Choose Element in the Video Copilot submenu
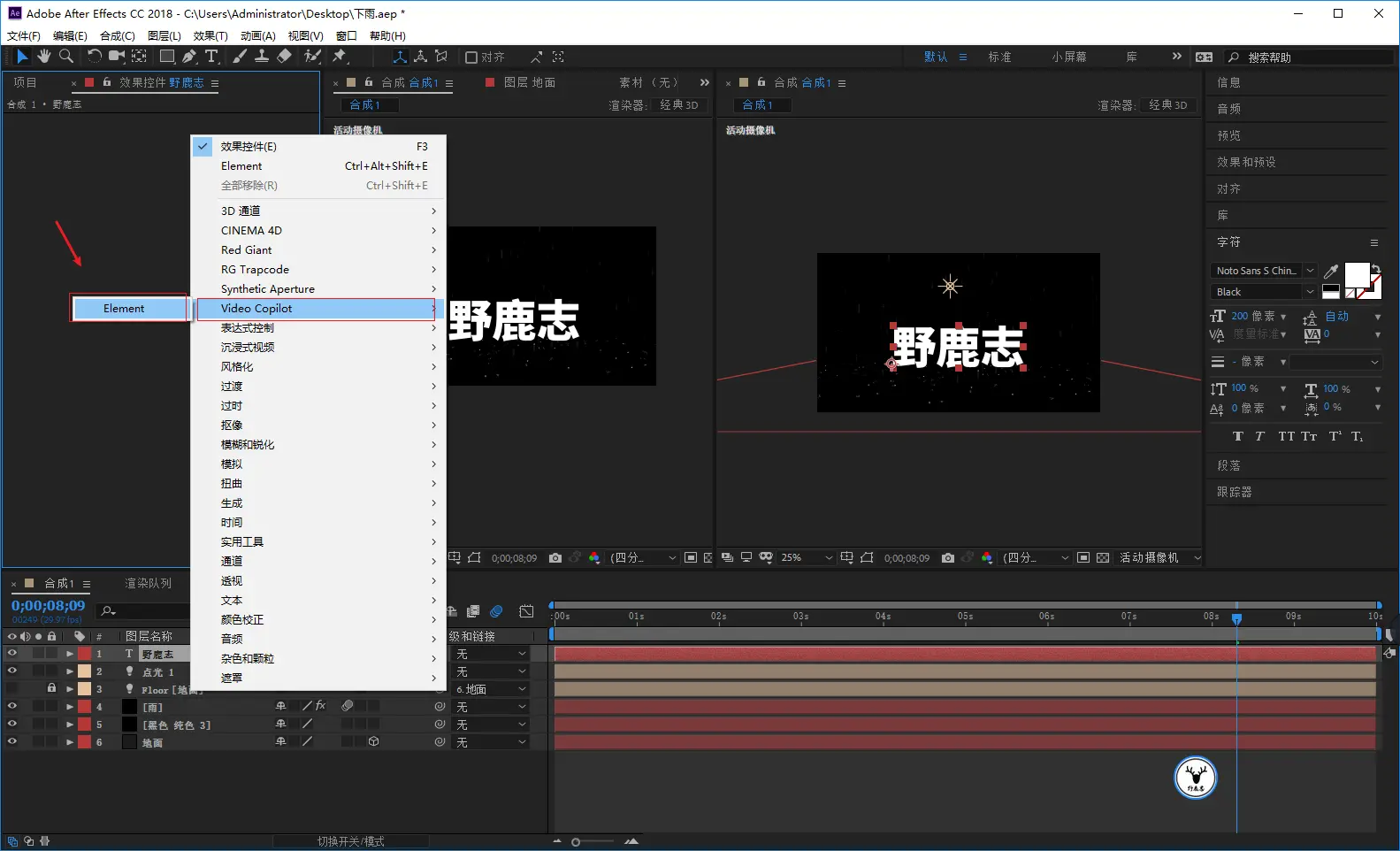The height and width of the screenshot is (851, 1400). pyautogui.click(x=129, y=309)
